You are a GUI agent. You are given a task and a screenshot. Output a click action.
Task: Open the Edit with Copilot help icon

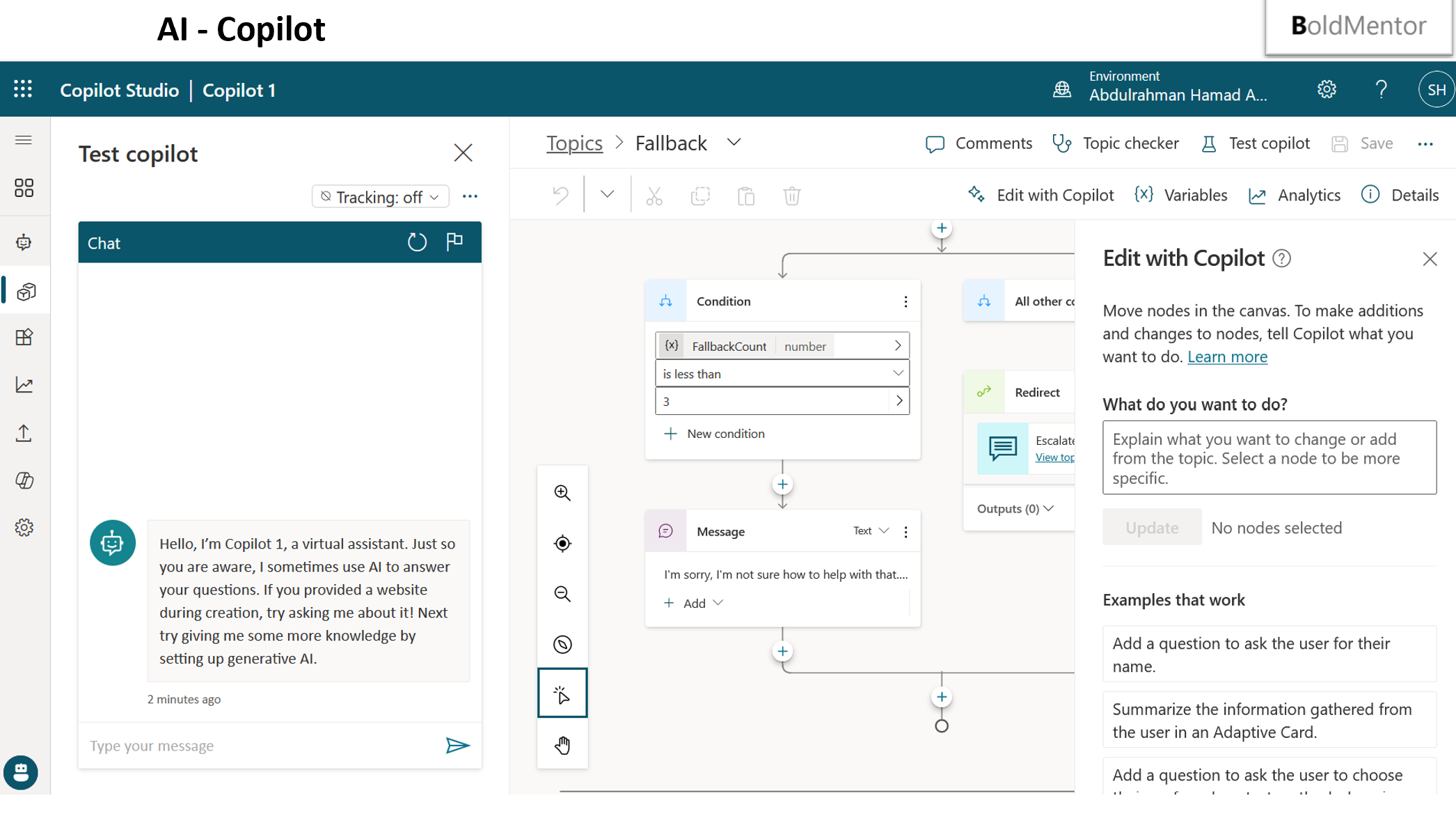coord(1281,259)
